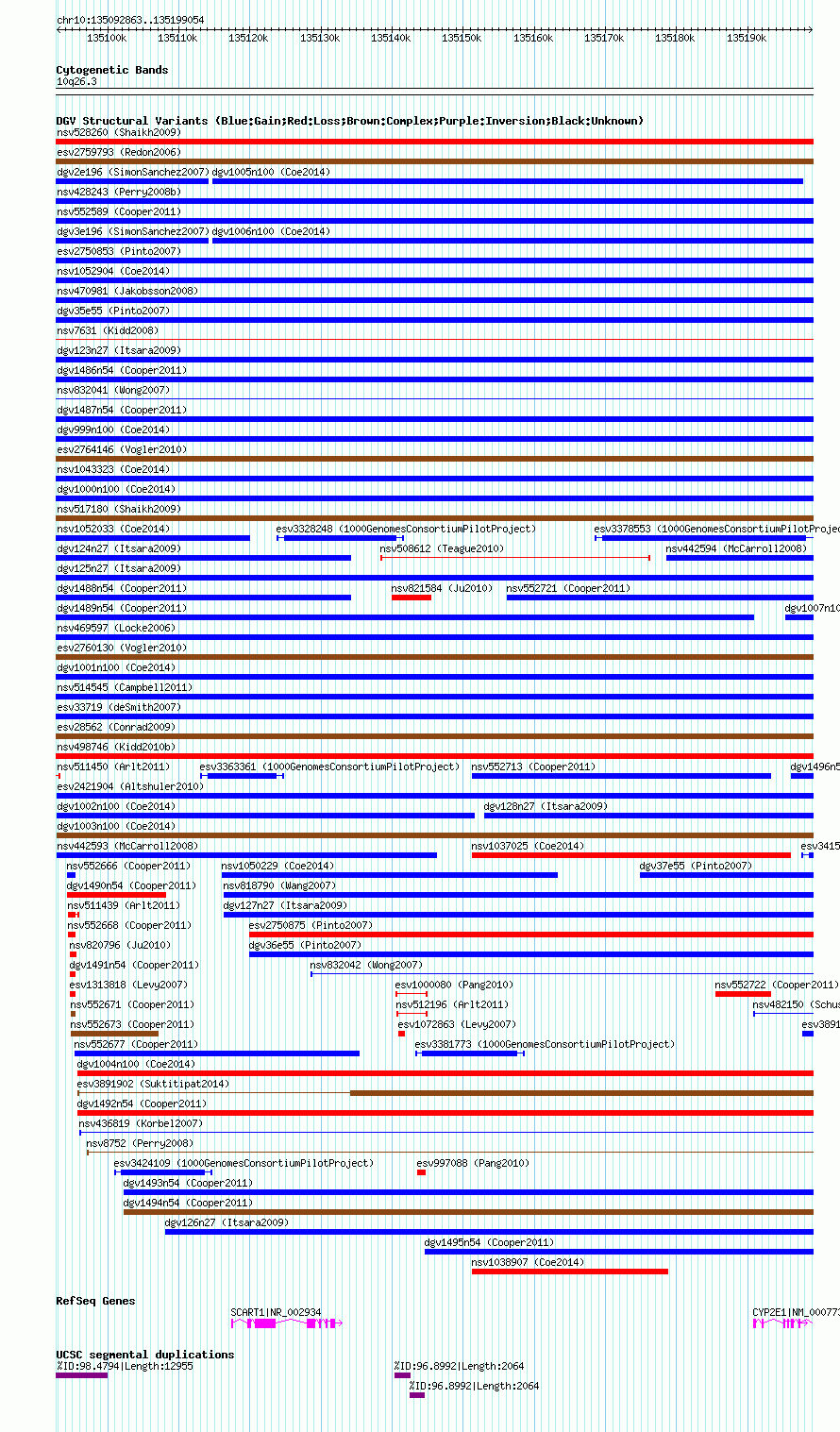The image size is (840, 1432).
Task: Select the esv2764146 (Vogler2010) label
Action: [x=122, y=449]
